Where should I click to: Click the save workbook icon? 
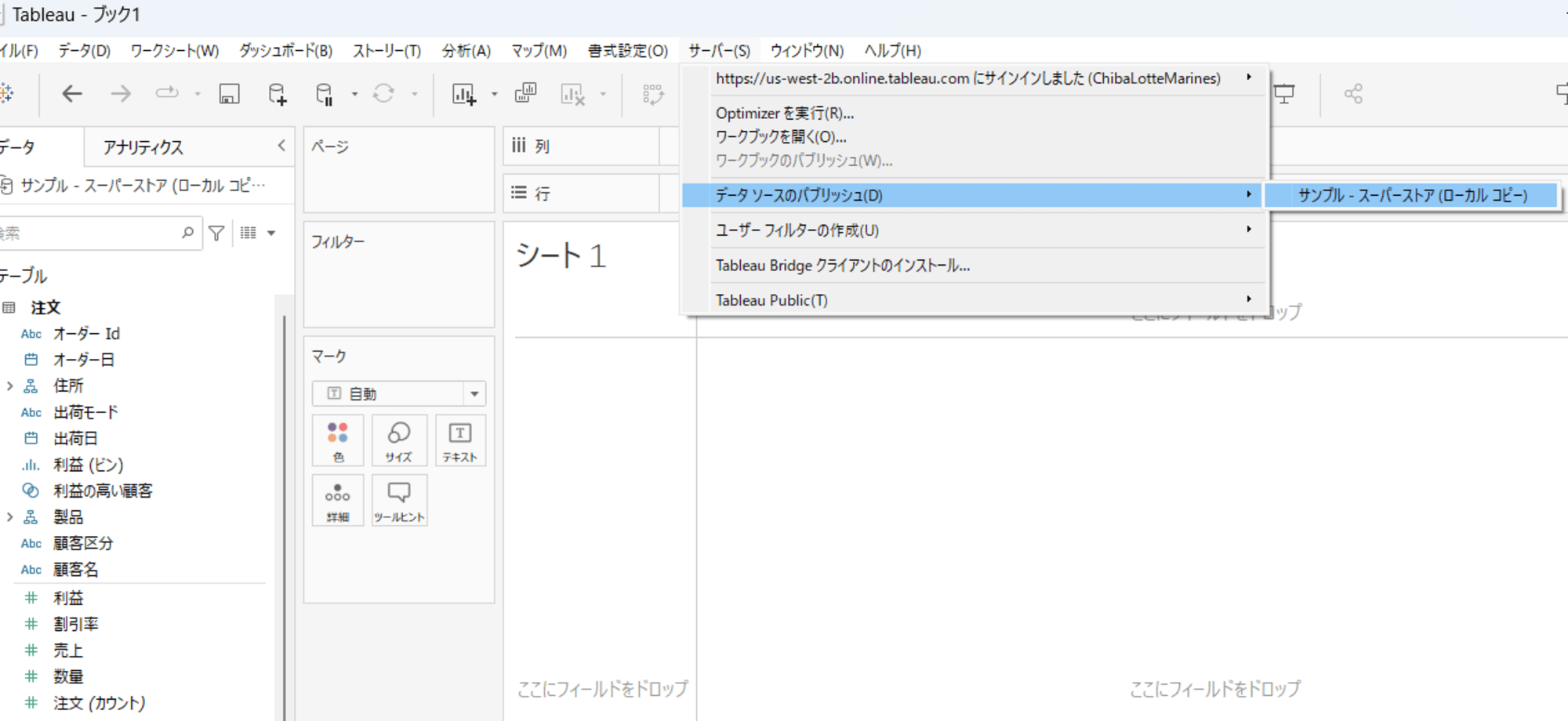click(x=229, y=94)
